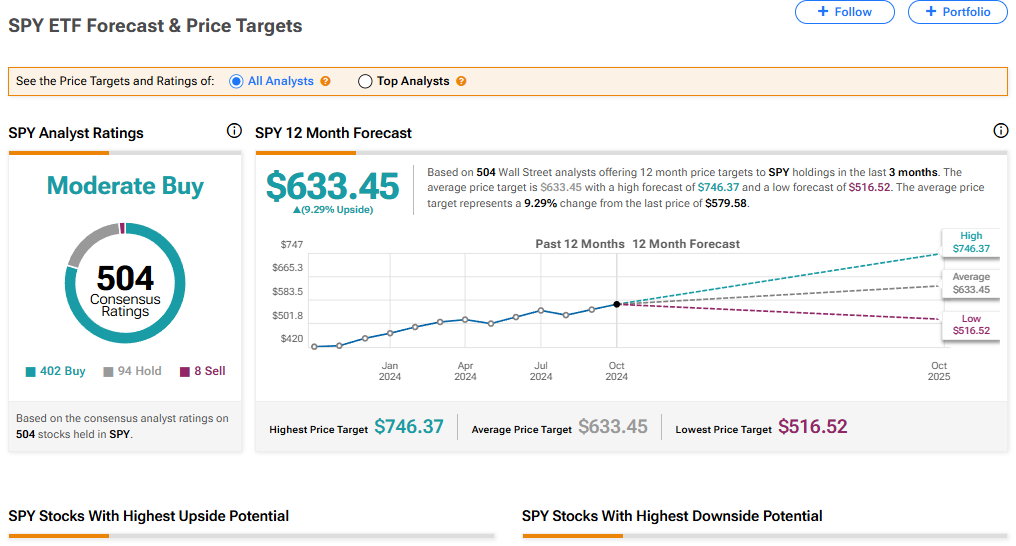
Task: Click the High $746.37 forecast label
Action: [x=971, y=243]
